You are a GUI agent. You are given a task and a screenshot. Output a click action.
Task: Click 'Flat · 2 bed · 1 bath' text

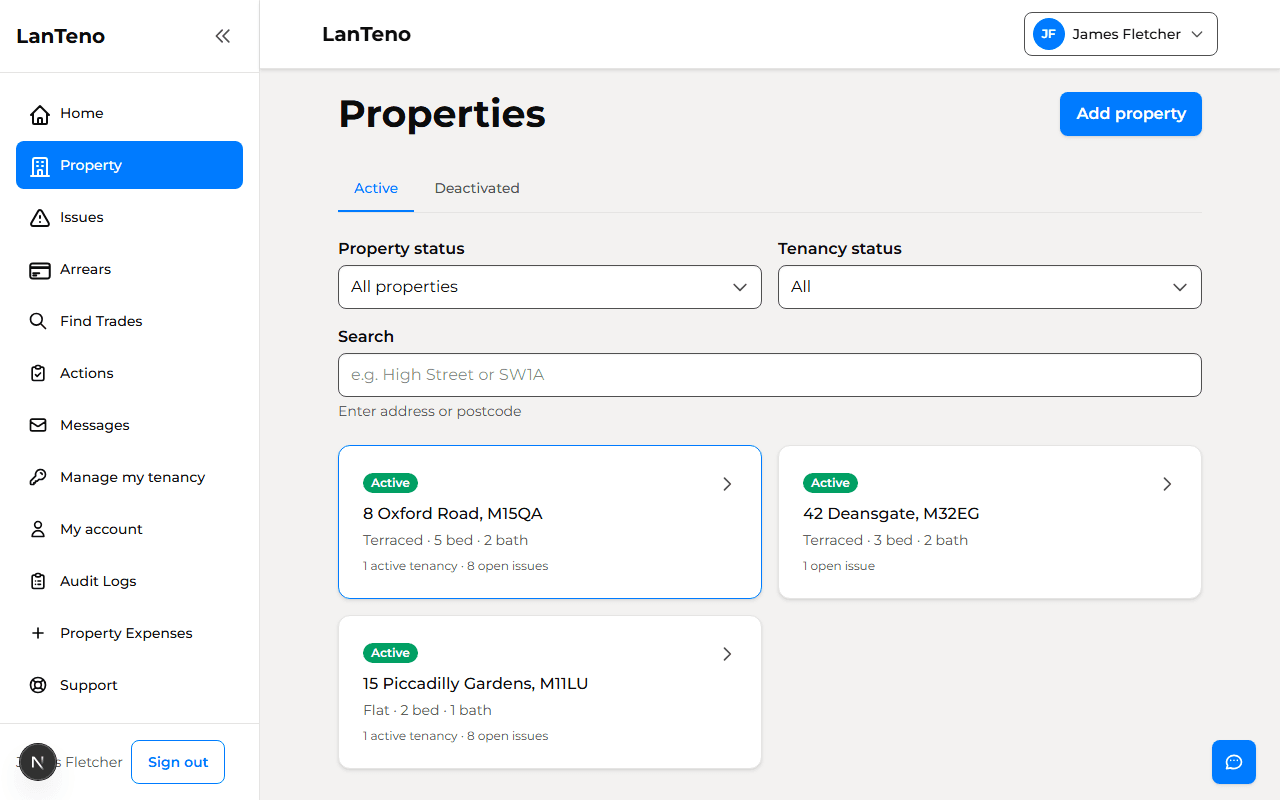point(427,710)
